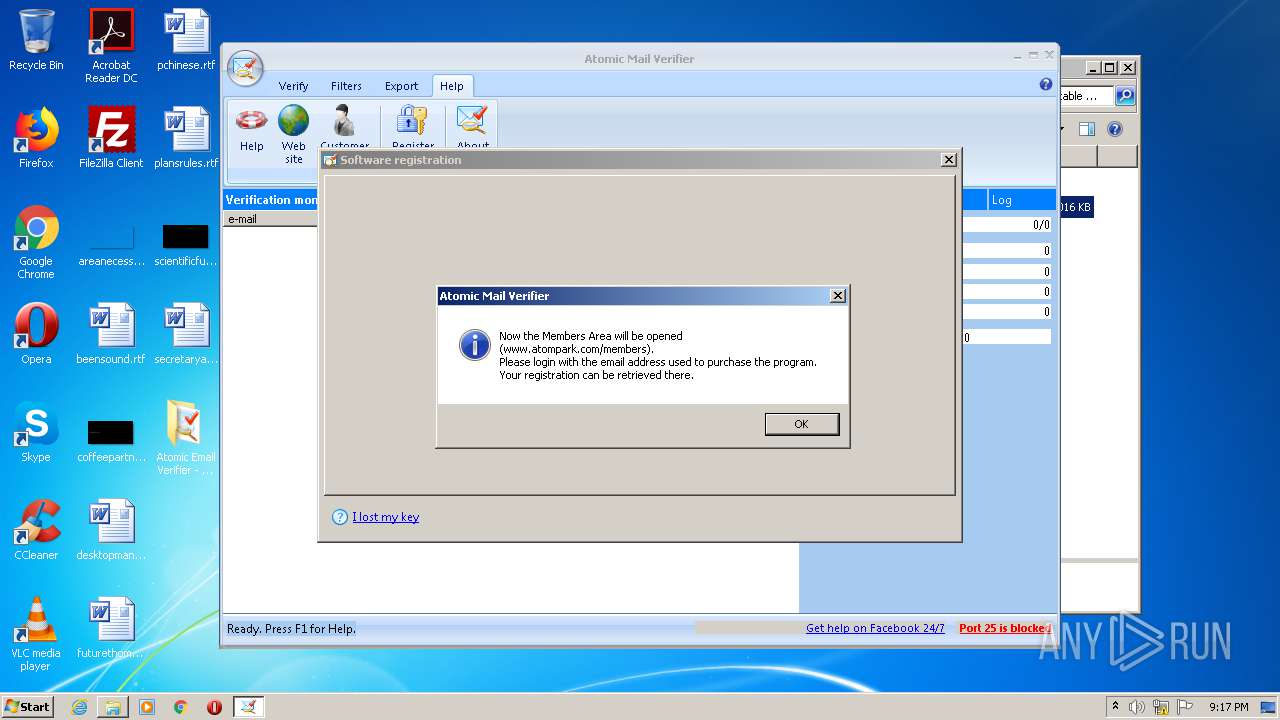Open Atomic Email Verifier desktop folder
Viewport: 1280px width, 720px height.
point(186,437)
